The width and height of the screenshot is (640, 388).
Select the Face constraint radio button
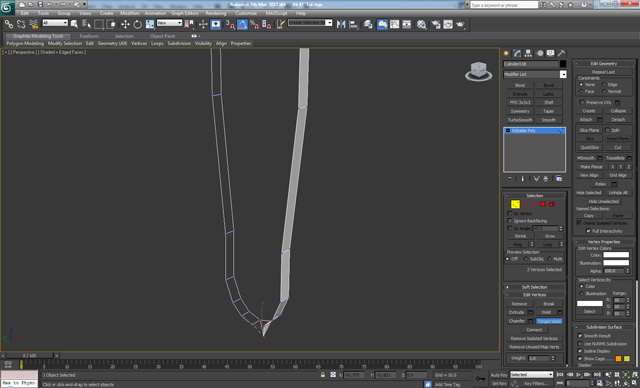(x=581, y=91)
